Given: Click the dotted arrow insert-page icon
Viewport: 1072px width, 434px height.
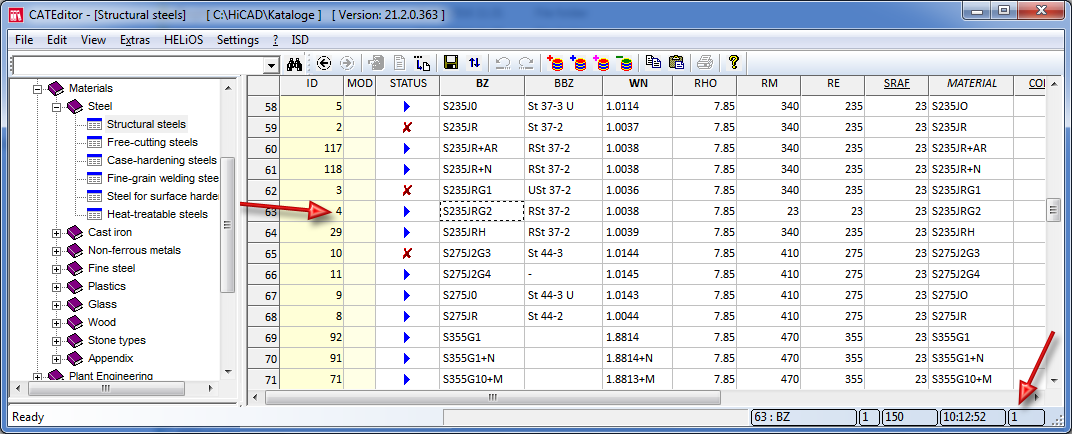Looking at the screenshot, I should tap(423, 64).
